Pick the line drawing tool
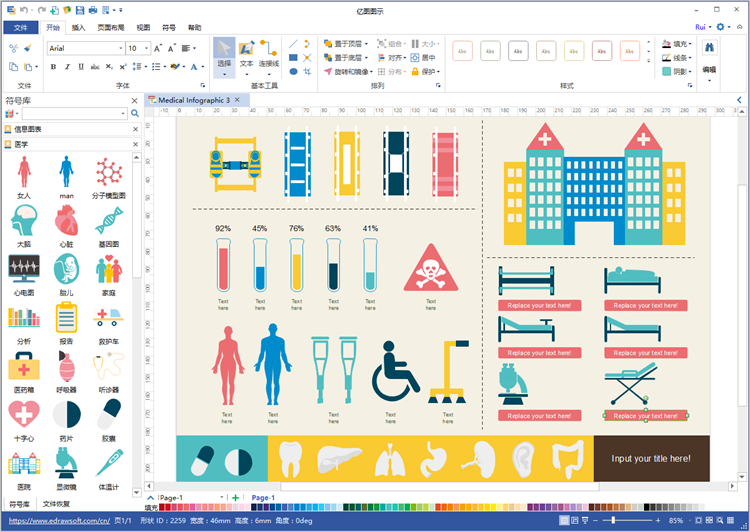The width and height of the screenshot is (750, 532). 293,44
